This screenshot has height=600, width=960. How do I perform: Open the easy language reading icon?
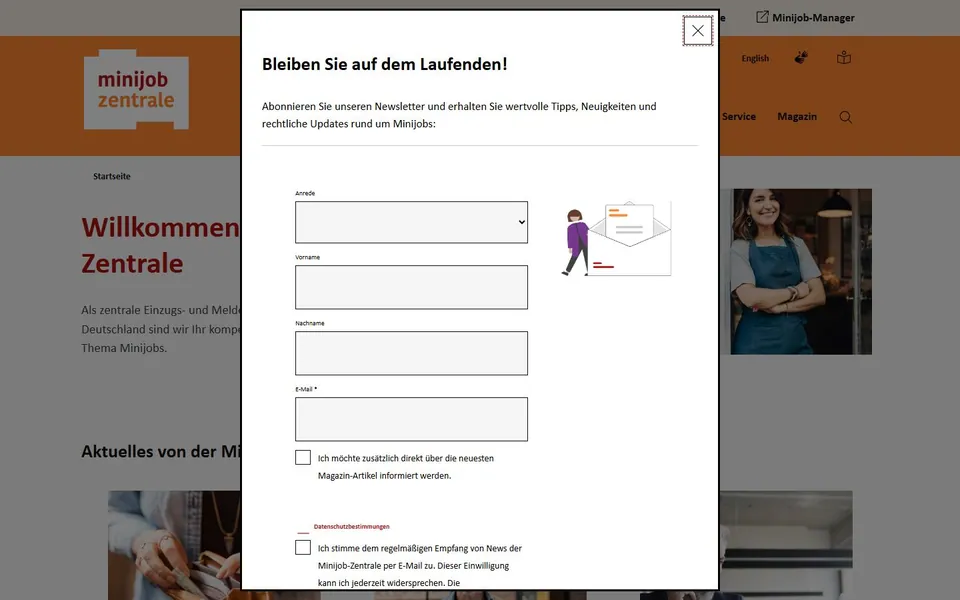(x=844, y=58)
